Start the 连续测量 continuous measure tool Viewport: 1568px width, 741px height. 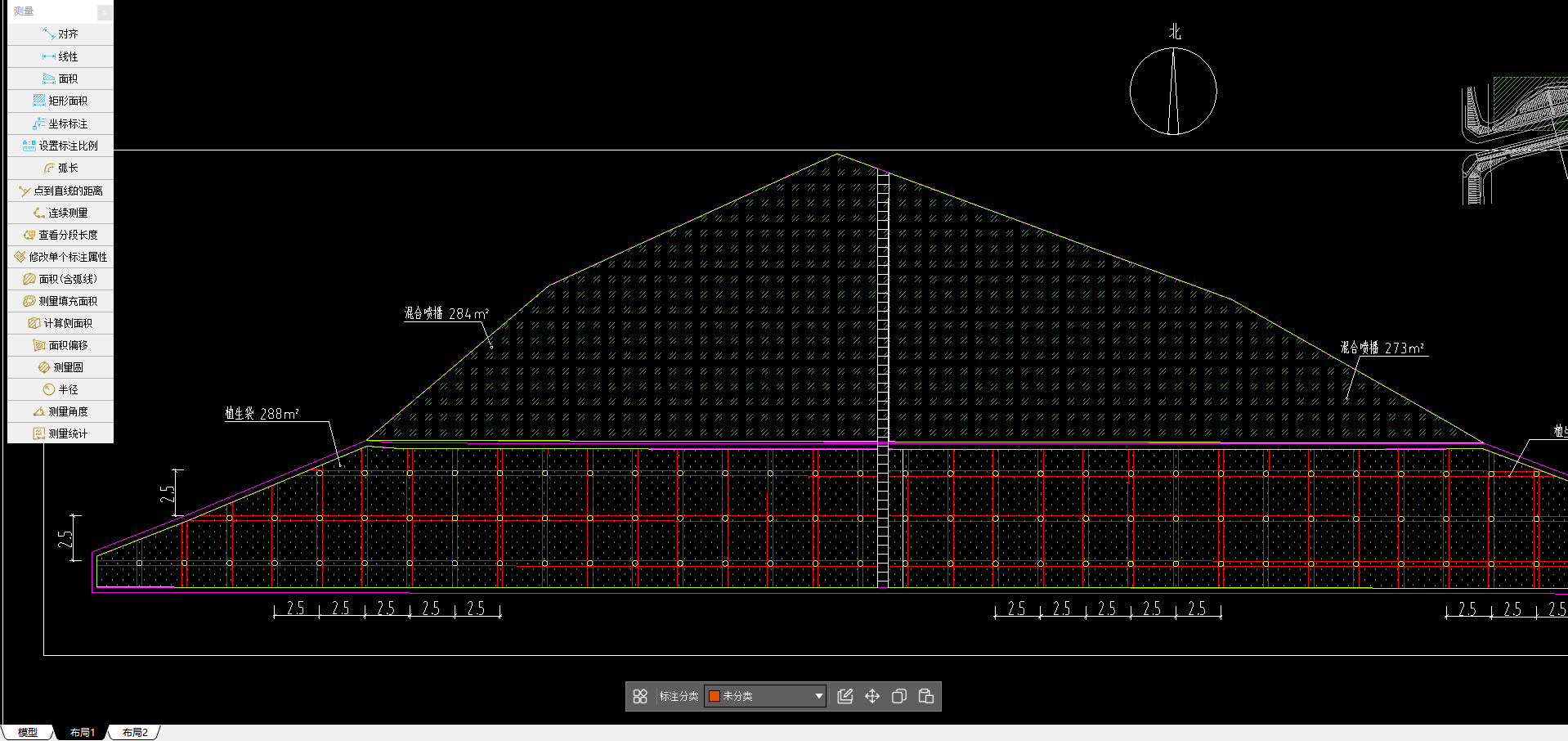tap(60, 213)
